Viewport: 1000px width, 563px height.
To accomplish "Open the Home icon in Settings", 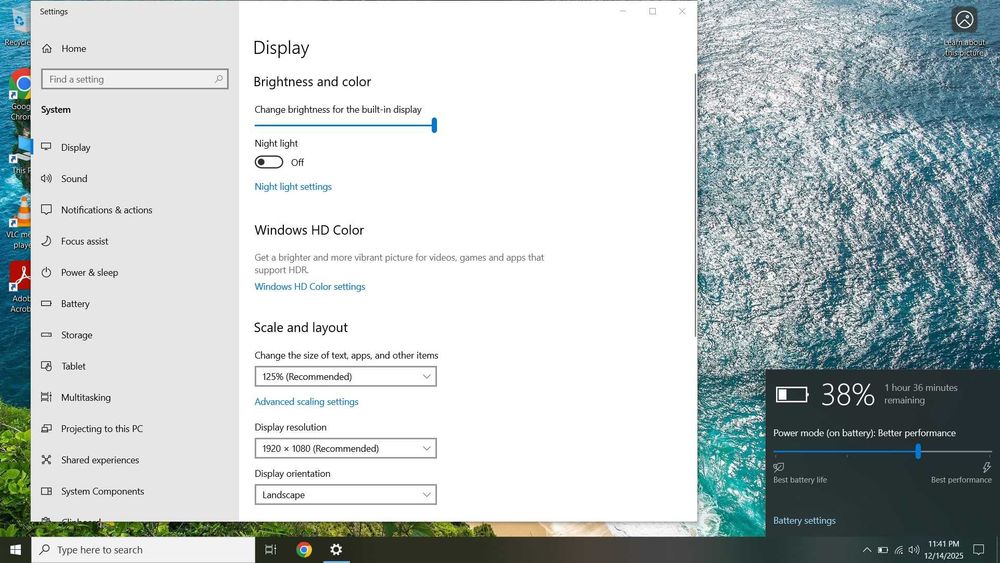I will pyautogui.click(x=47, y=48).
